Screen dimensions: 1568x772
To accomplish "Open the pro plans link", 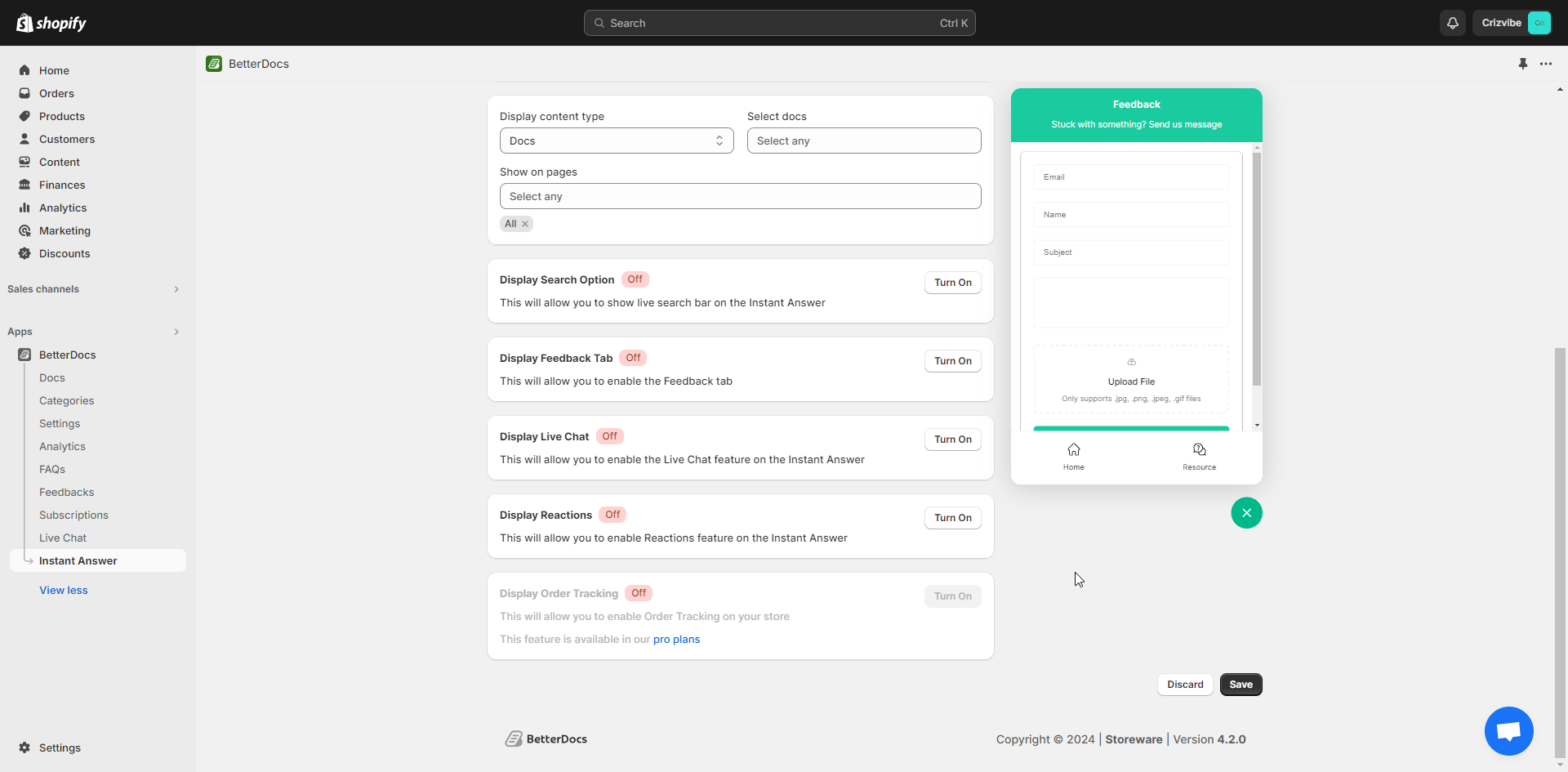I will [x=677, y=639].
